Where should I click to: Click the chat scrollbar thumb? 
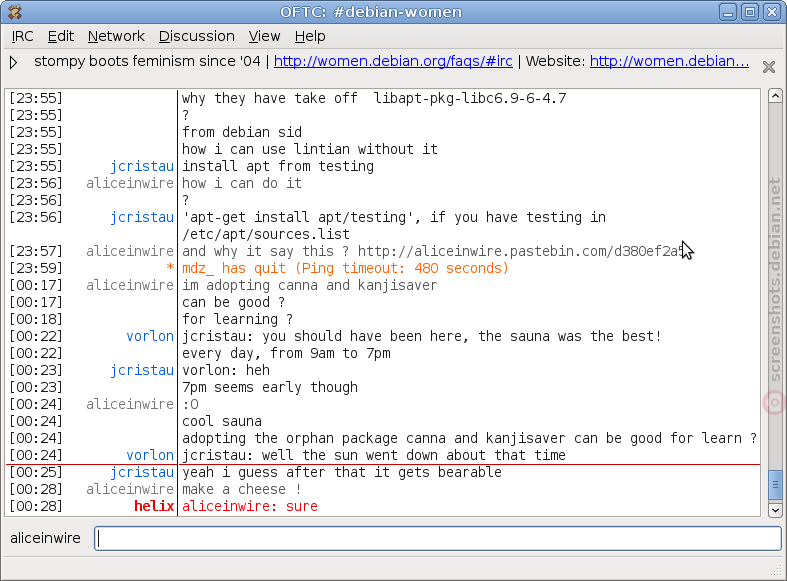coord(775,485)
